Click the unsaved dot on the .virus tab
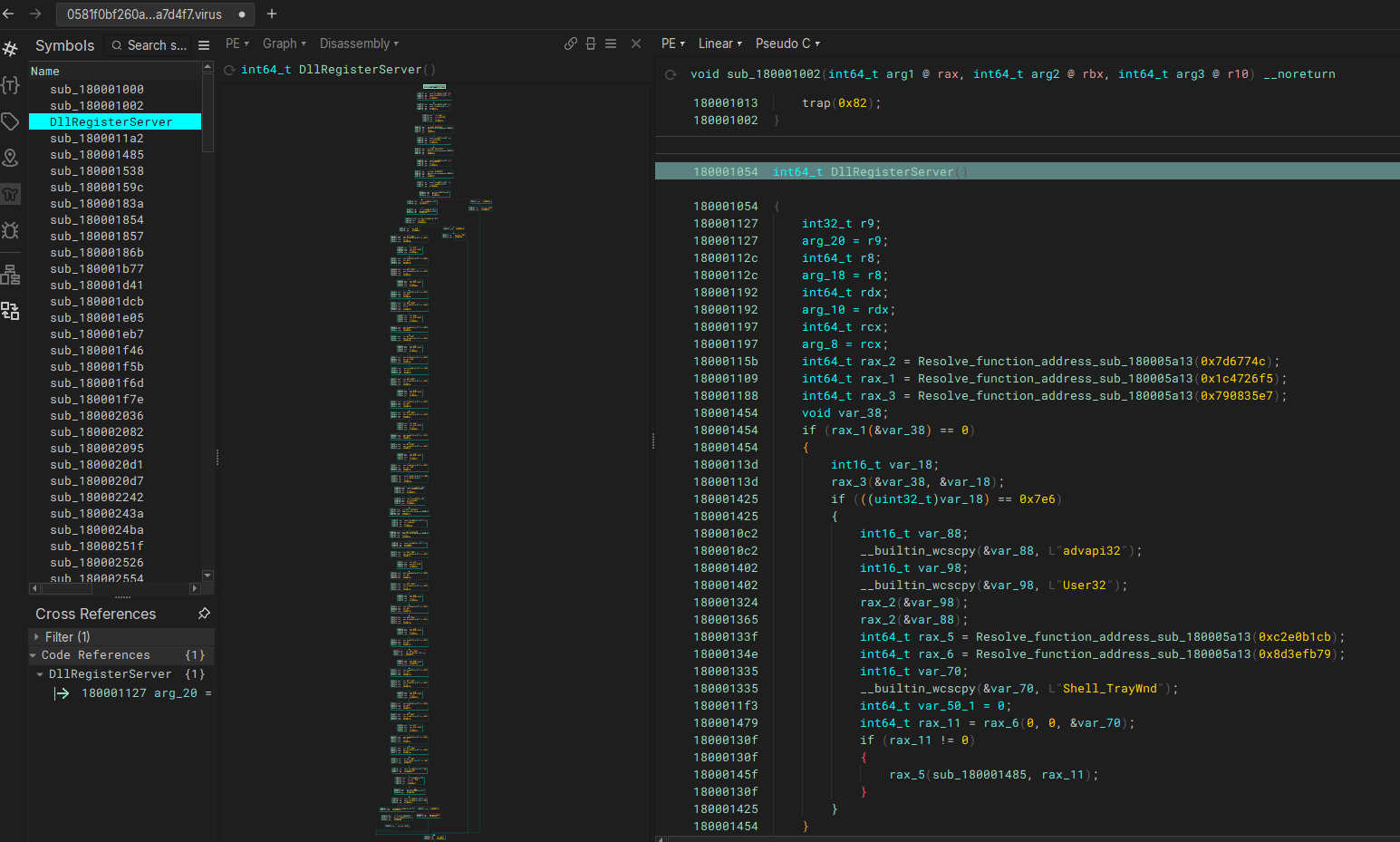1400x842 pixels. (x=242, y=15)
